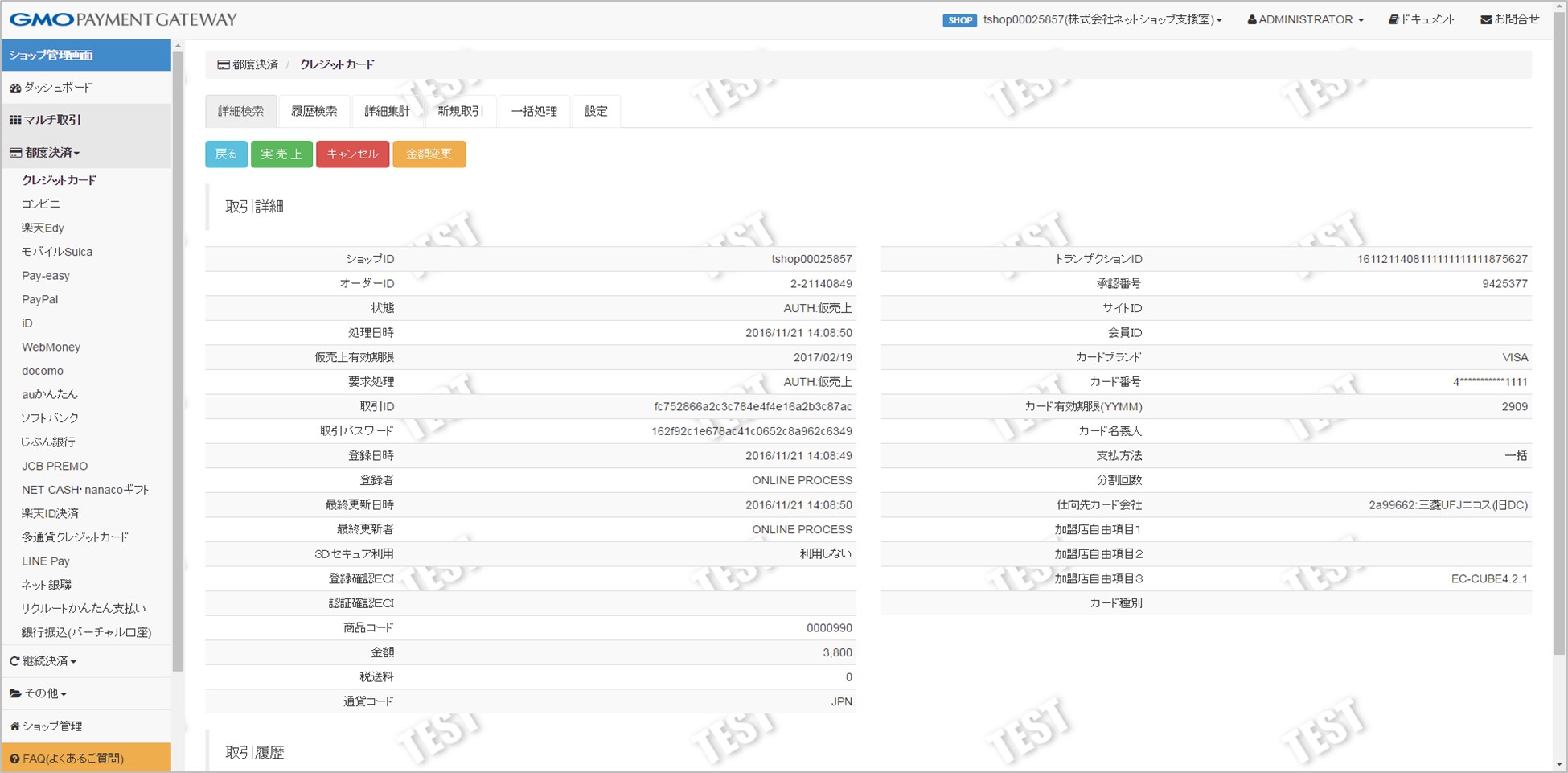Click the blue SHOP badge

[959, 20]
